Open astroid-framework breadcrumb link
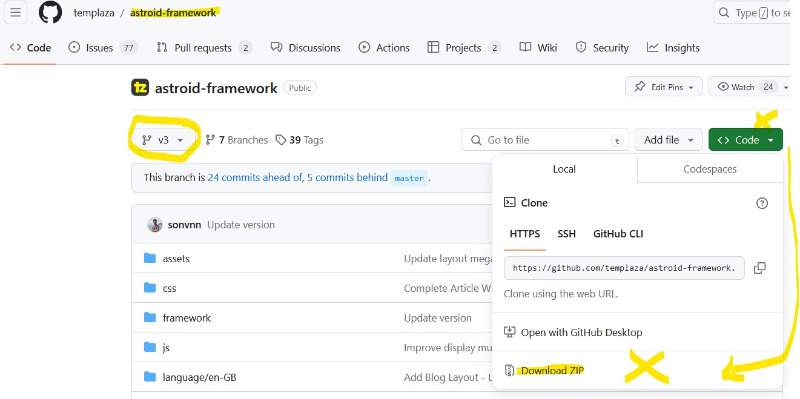This screenshot has width=800, height=399. click(173, 13)
